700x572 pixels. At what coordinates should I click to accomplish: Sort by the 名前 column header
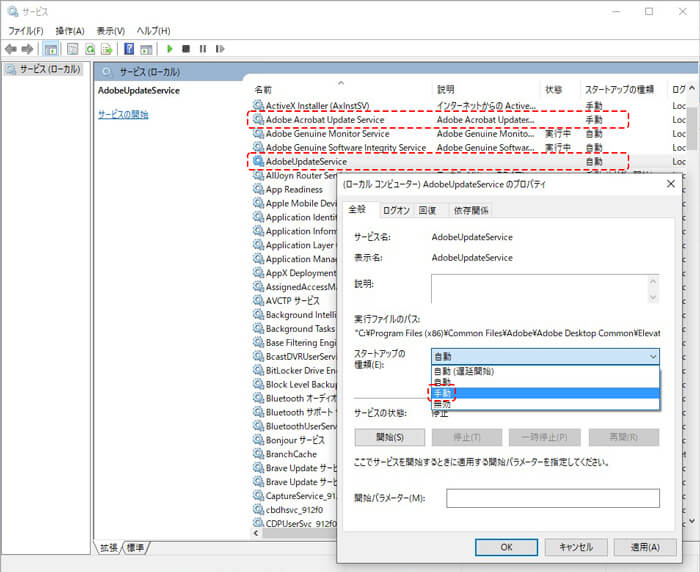click(x=341, y=90)
